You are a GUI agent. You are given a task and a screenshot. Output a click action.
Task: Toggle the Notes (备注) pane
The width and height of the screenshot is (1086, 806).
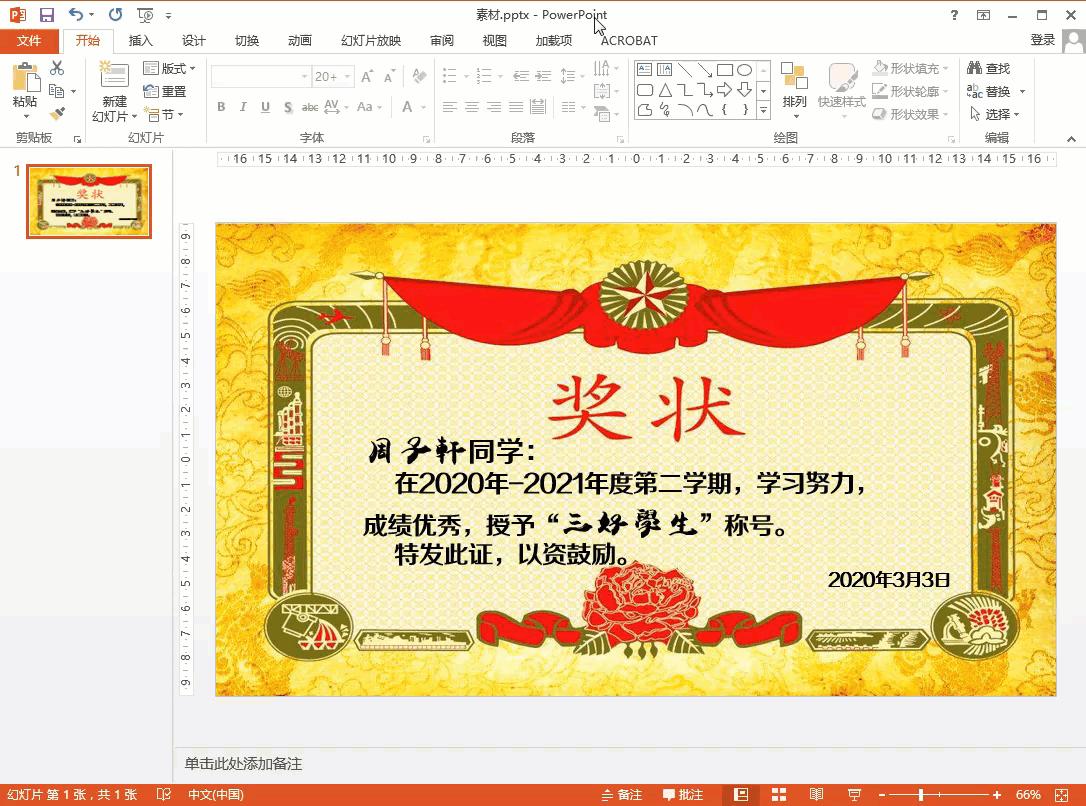pyautogui.click(x=622, y=794)
